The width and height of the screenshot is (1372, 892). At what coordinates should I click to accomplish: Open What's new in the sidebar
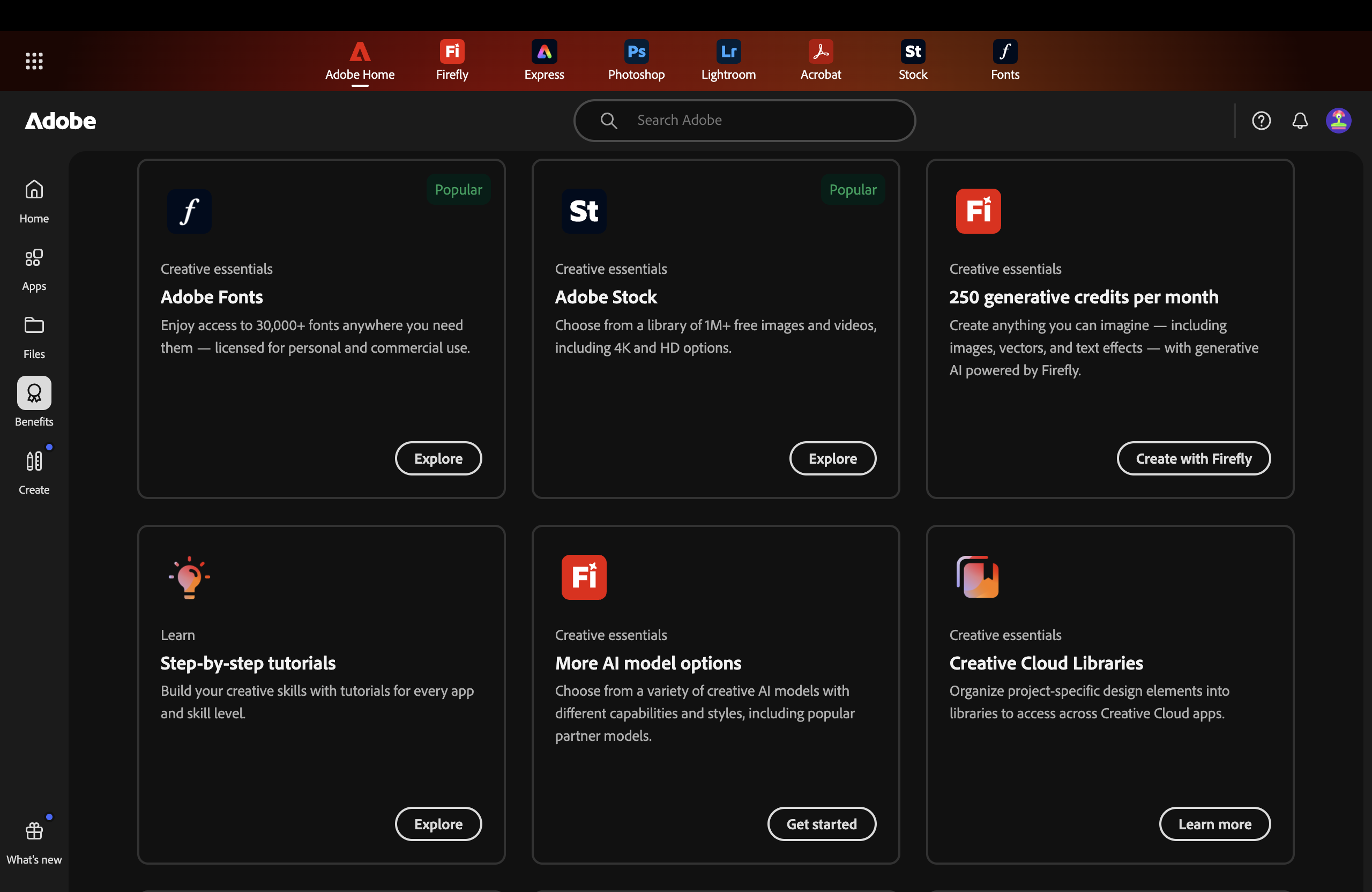[34, 842]
